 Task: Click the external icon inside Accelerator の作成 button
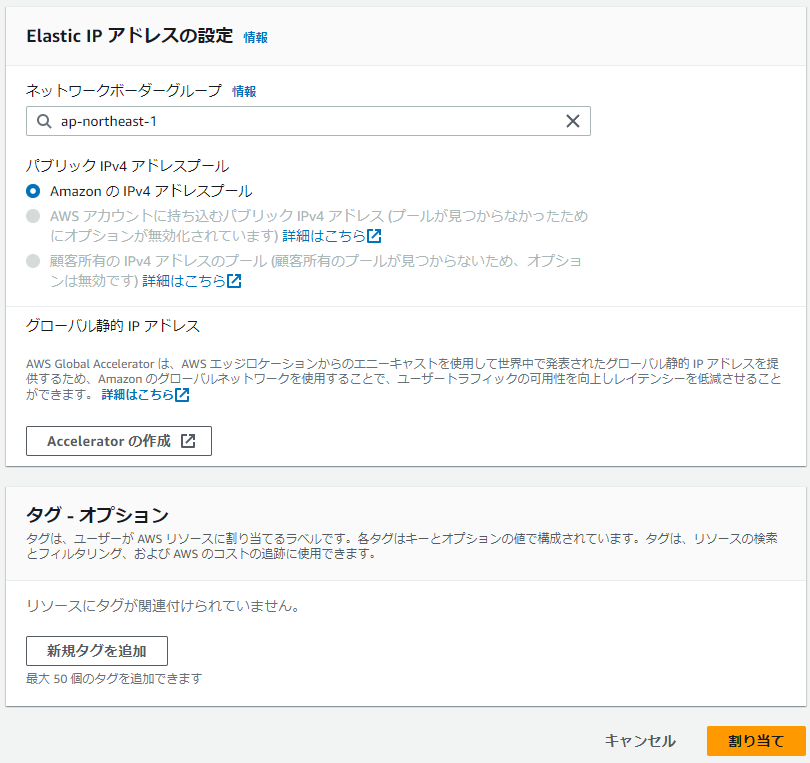[188, 441]
